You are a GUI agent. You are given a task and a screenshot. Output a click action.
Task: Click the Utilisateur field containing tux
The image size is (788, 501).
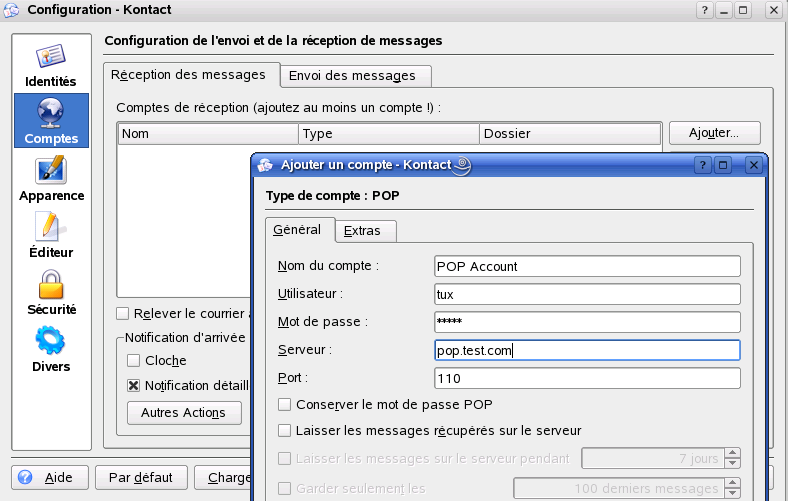click(x=587, y=294)
